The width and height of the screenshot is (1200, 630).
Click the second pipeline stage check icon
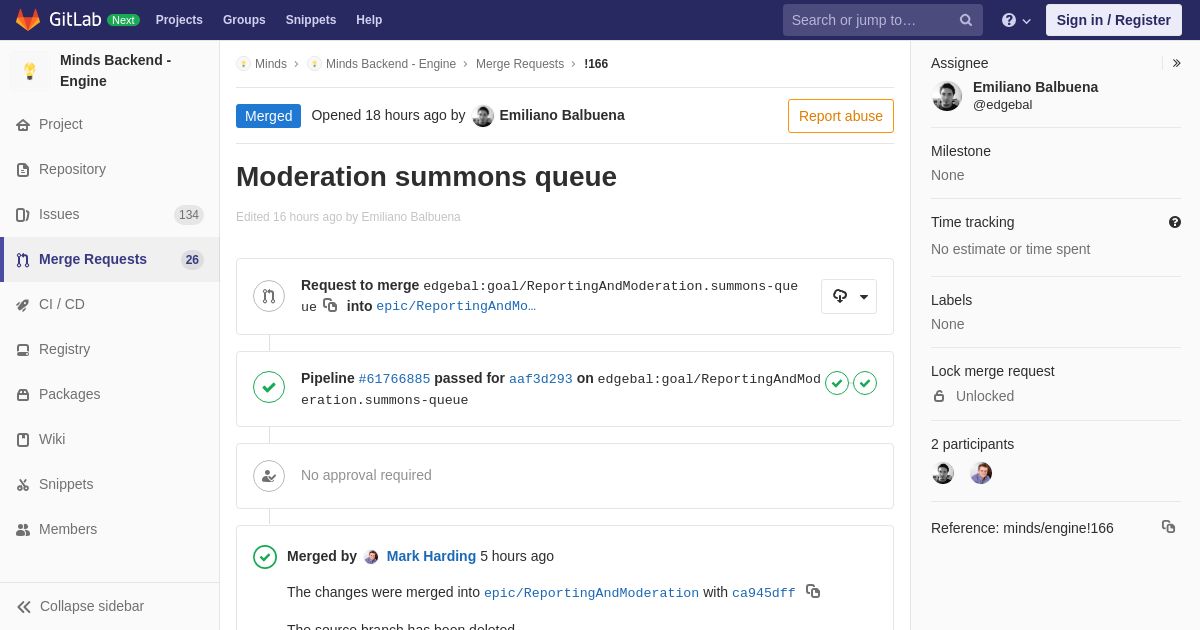click(x=865, y=383)
